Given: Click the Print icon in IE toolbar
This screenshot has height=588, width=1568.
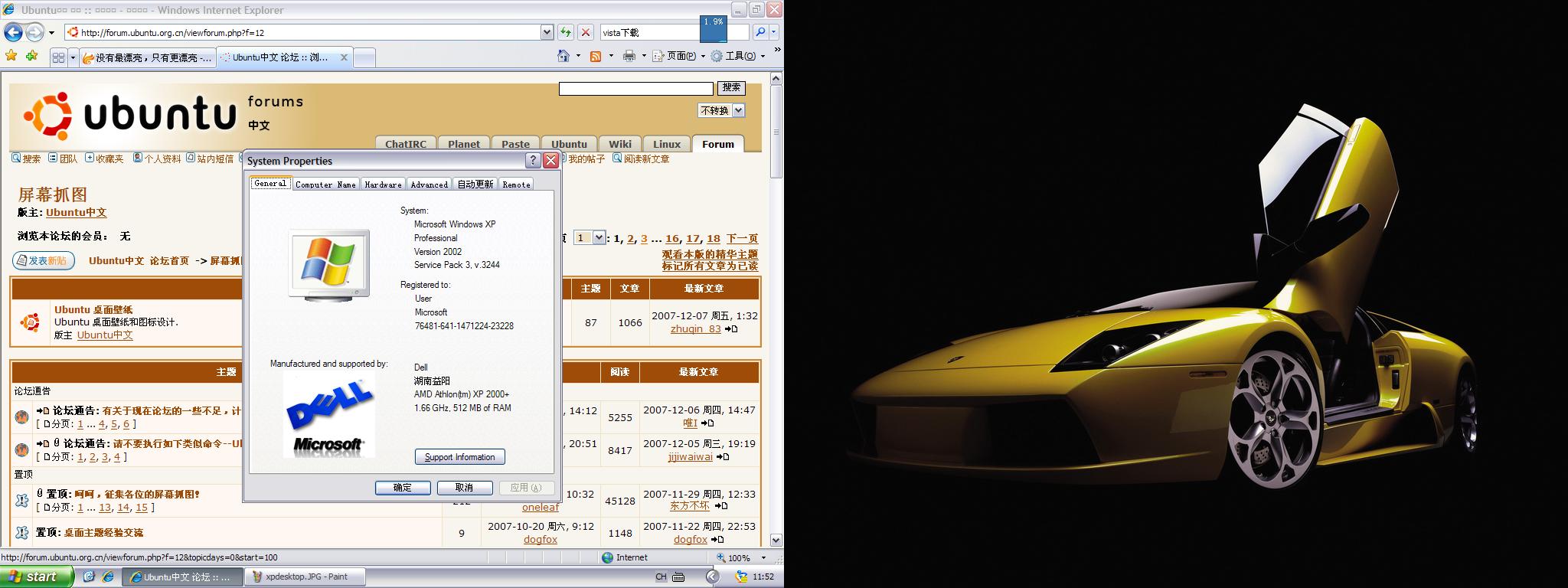Looking at the screenshot, I should click(629, 56).
